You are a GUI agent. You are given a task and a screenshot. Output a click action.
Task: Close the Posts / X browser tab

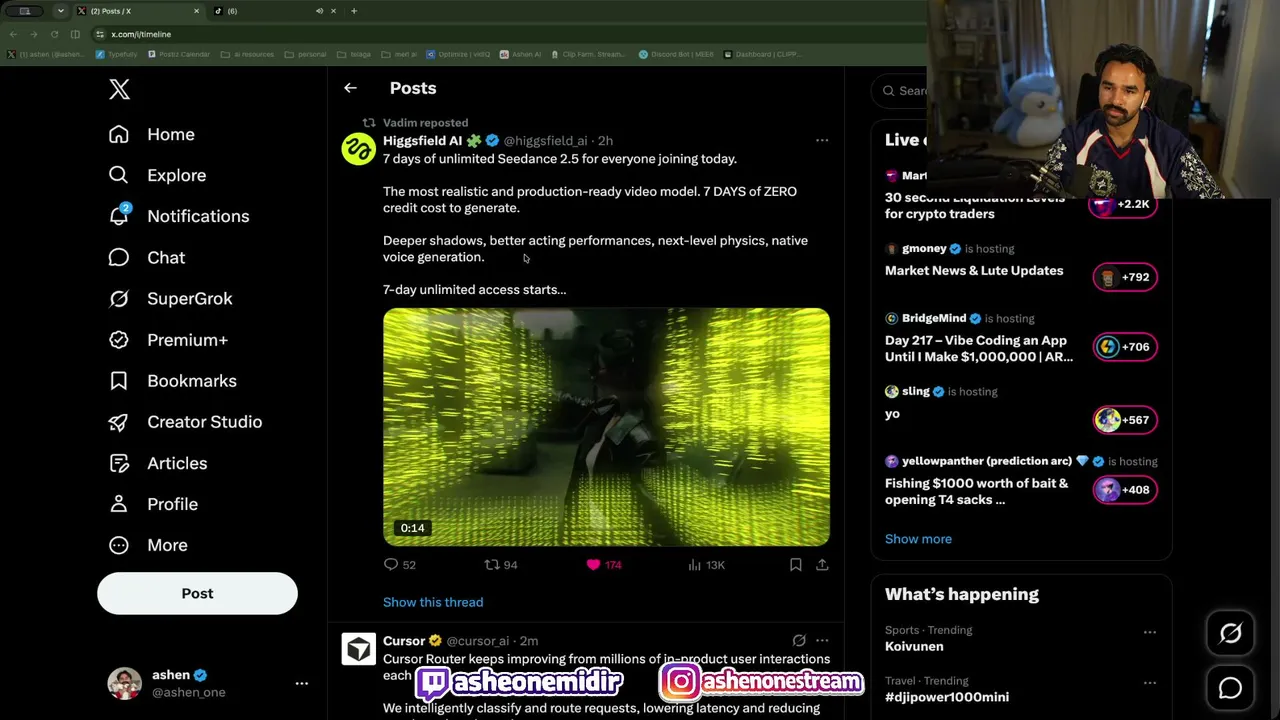click(196, 11)
